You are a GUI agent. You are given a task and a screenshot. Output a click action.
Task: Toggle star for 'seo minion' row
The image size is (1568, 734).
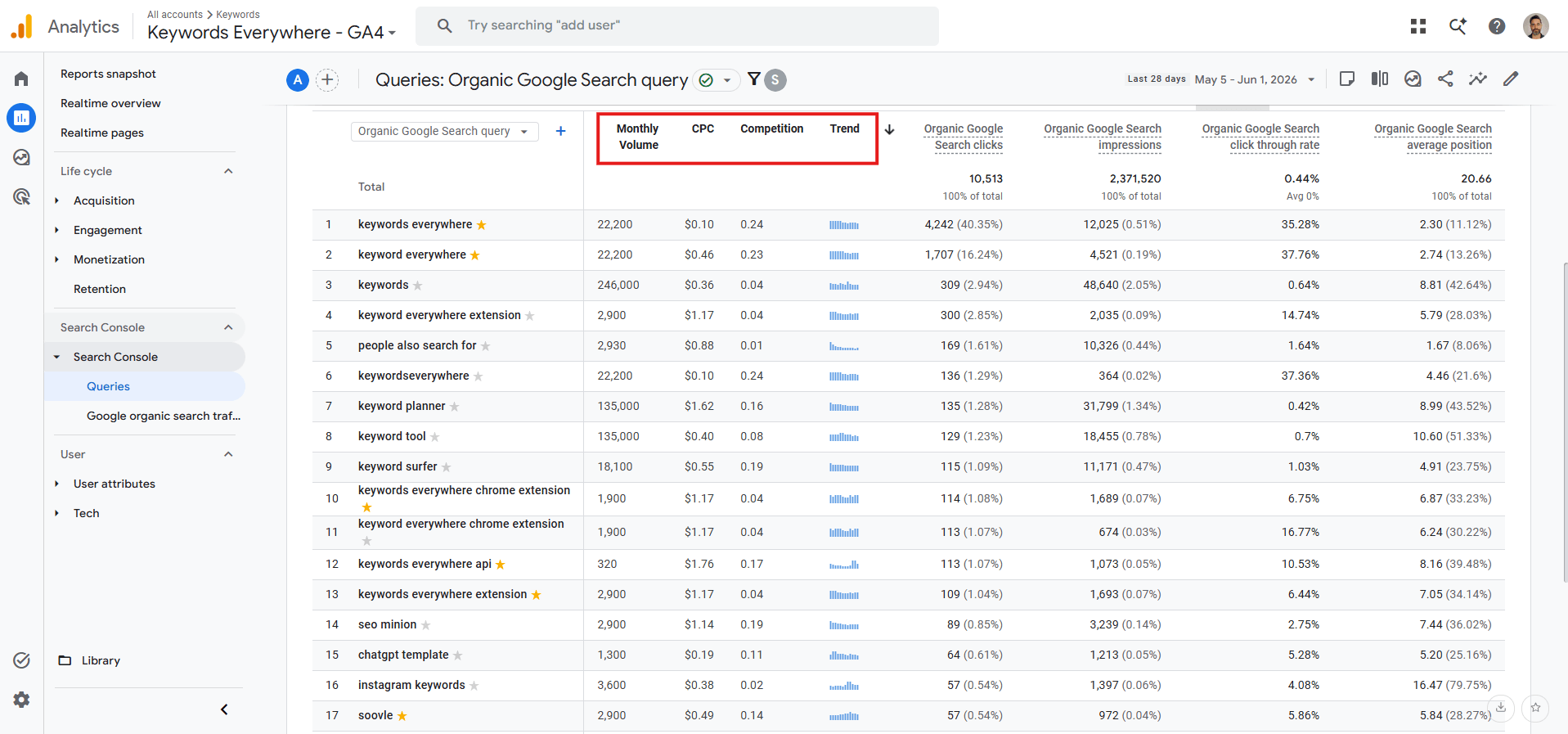(x=425, y=625)
